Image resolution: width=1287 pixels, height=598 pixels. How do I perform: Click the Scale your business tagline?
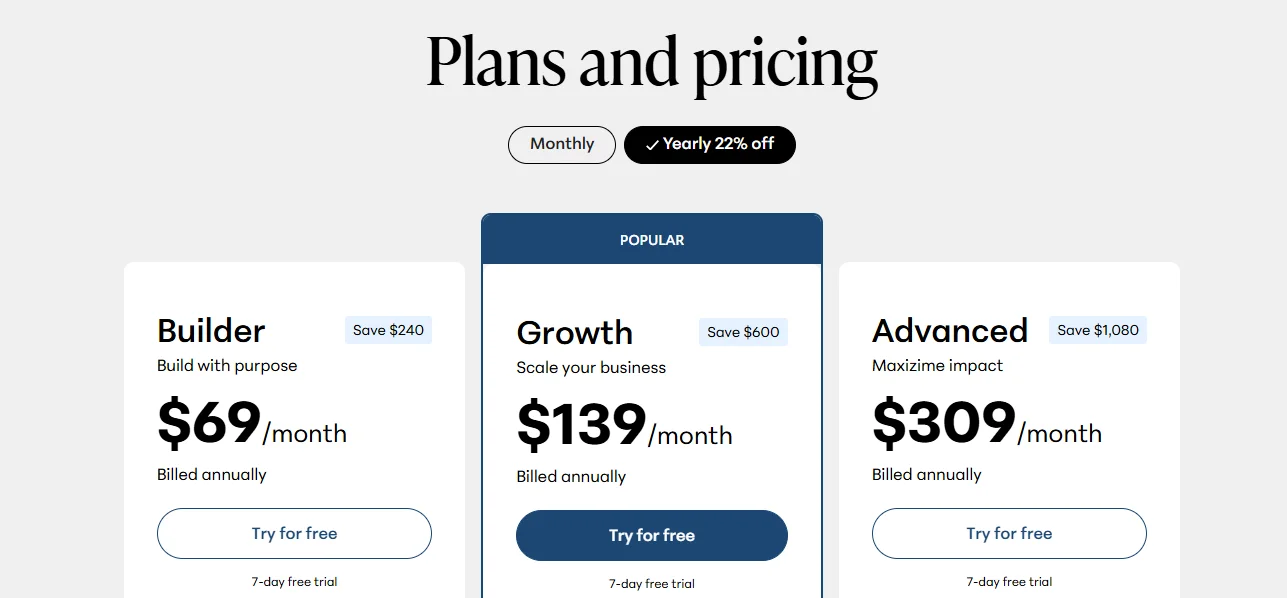pyautogui.click(x=591, y=367)
